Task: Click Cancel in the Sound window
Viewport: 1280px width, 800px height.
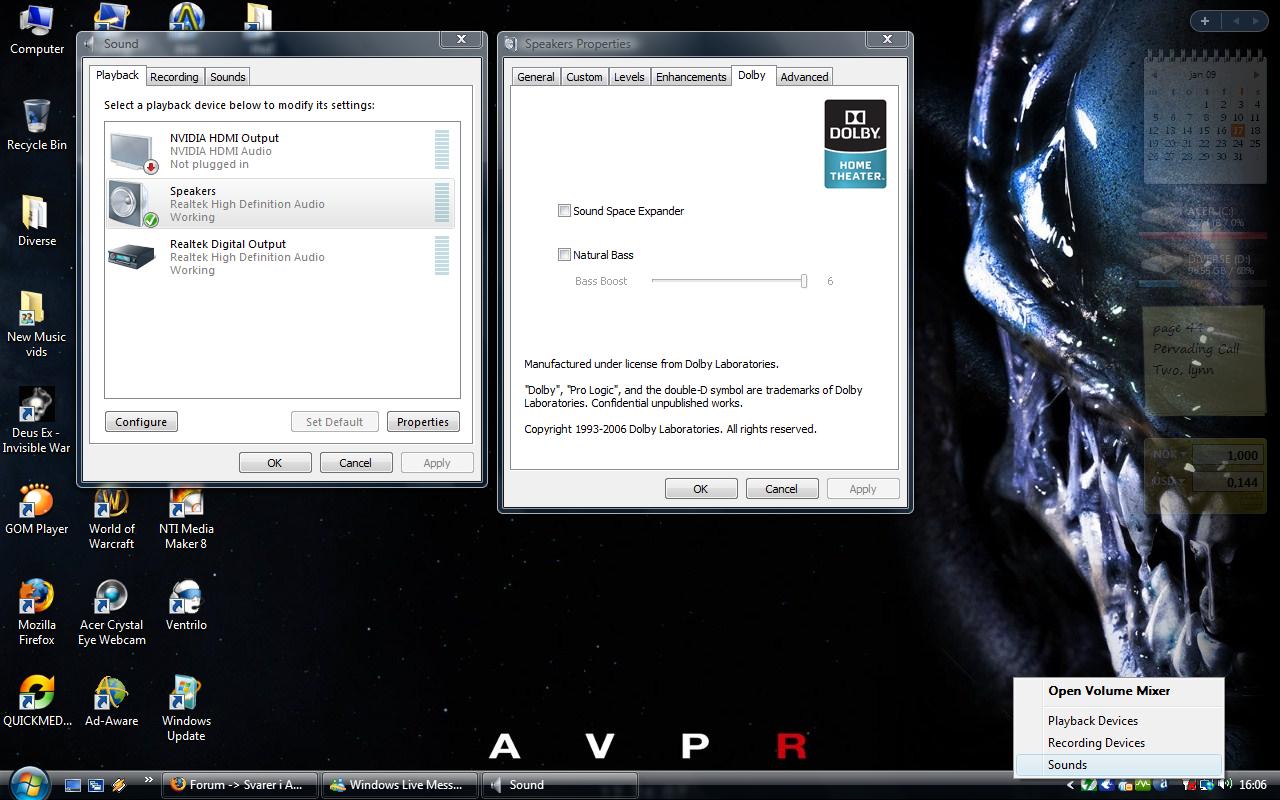Action: 356,463
